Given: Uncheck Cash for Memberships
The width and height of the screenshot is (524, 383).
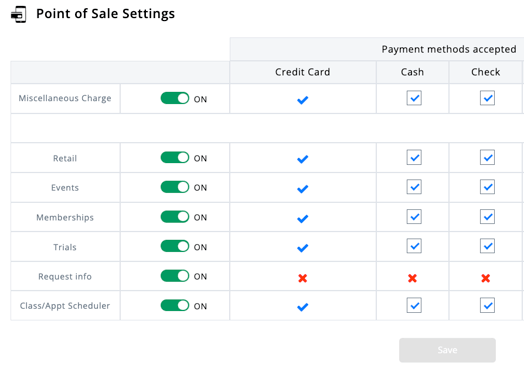Looking at the screenshot, I should pos(414,217).
